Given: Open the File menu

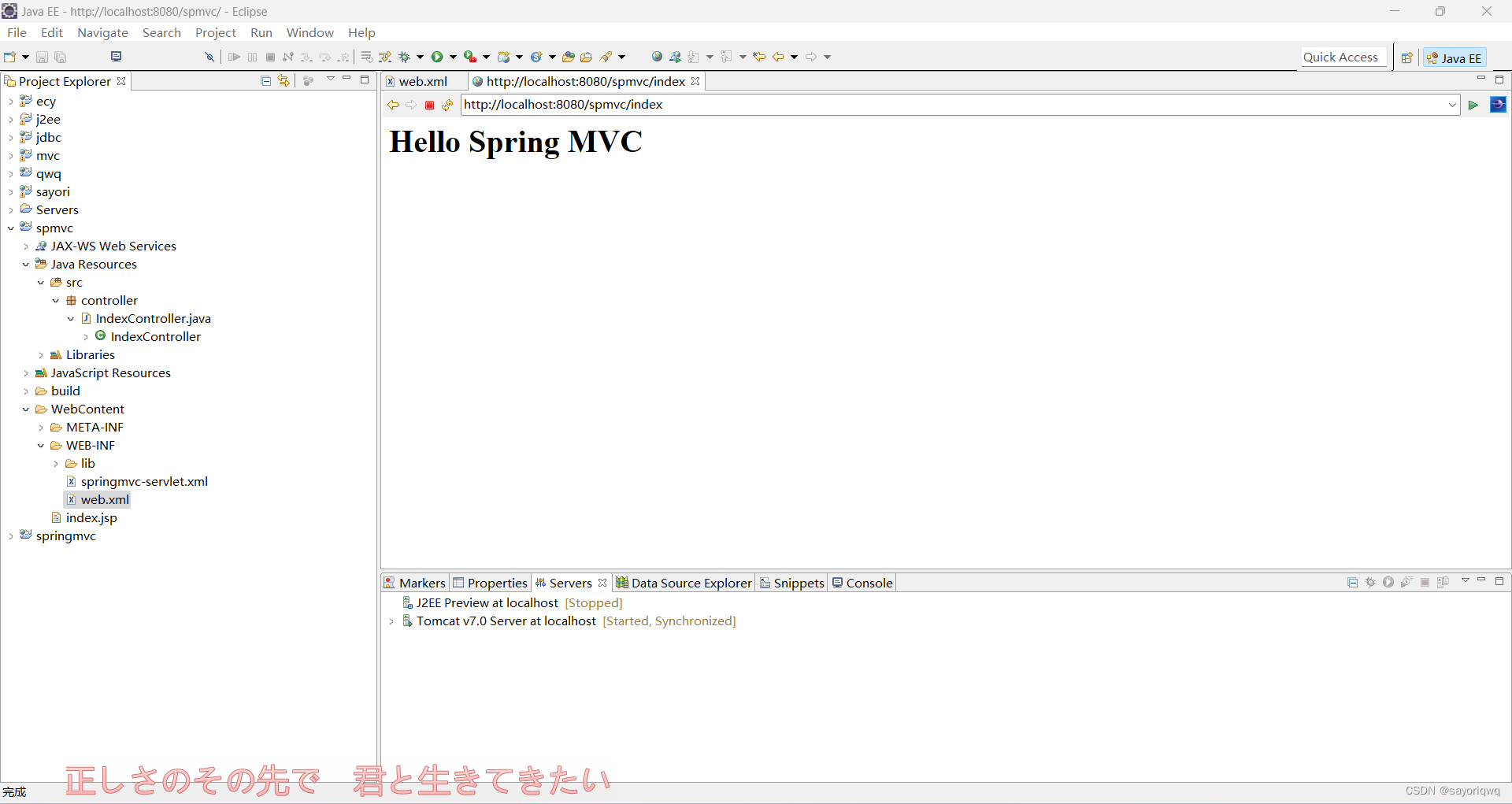Looking at the screenshot, I should tap(17, 32).
